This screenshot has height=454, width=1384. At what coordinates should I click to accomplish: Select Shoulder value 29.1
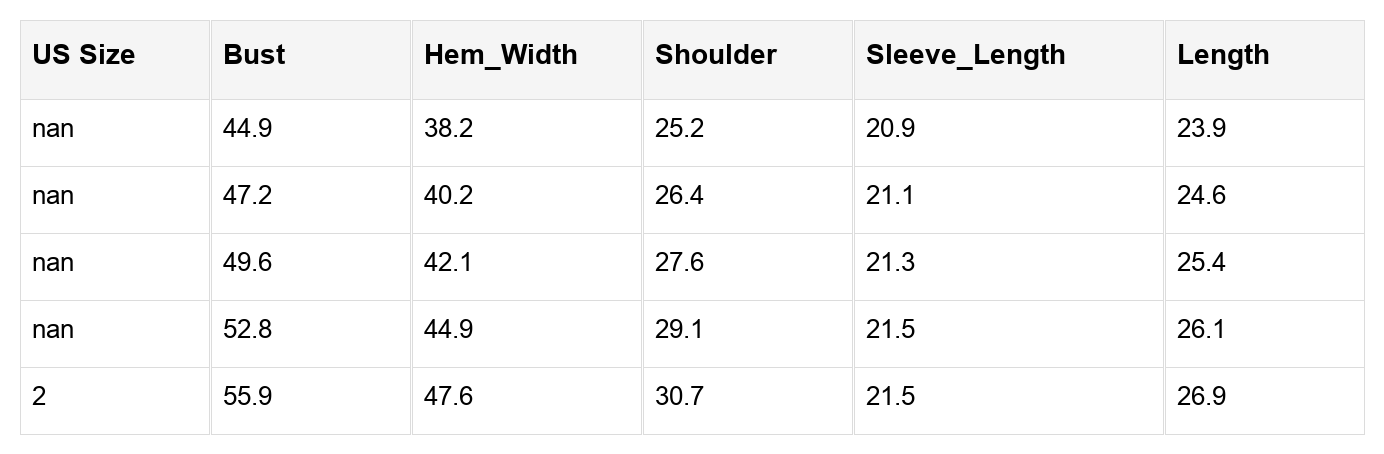[679, 329]
